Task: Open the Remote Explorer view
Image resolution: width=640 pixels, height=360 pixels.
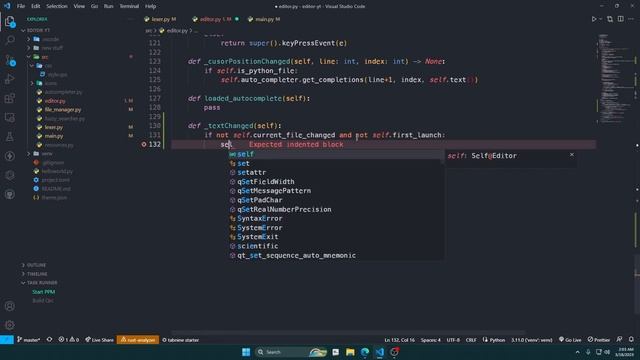Action: point(10,118)
